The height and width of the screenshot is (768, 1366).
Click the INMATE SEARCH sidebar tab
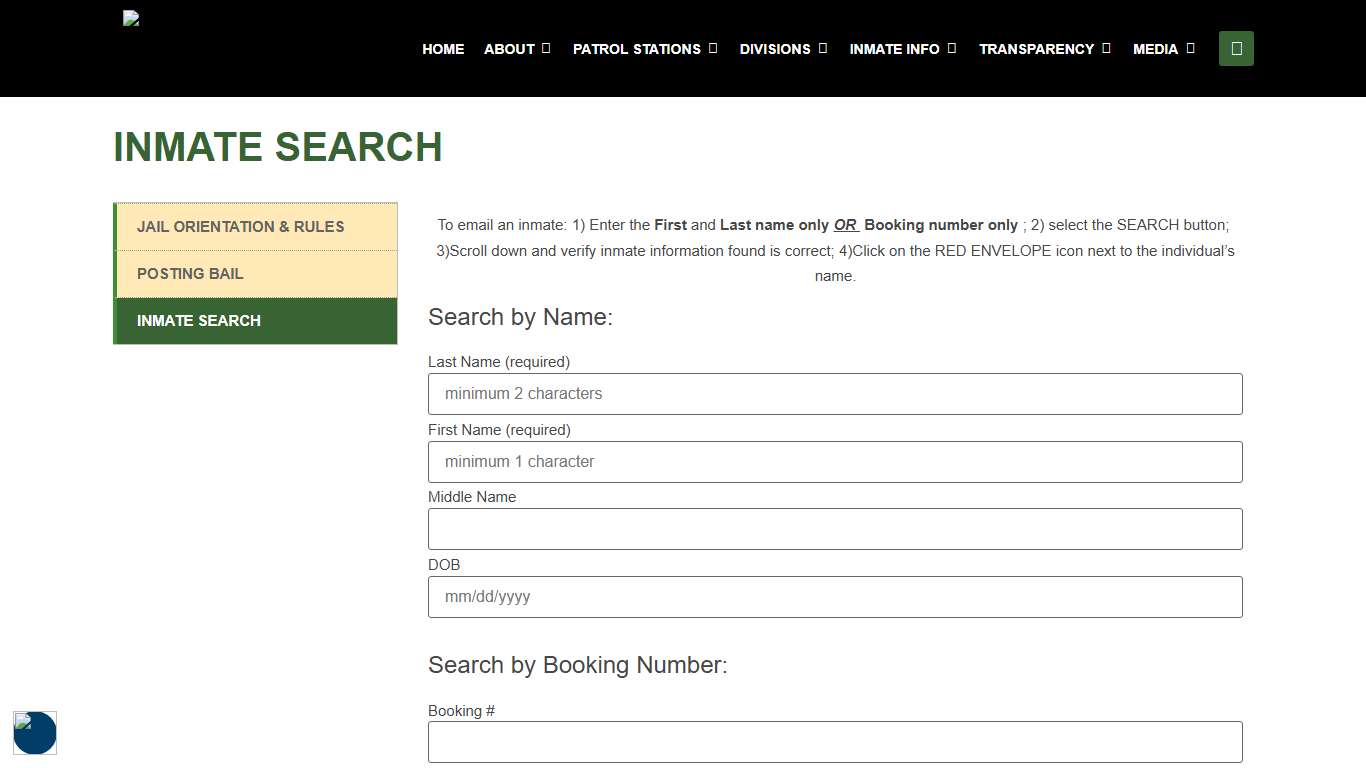click(198, 320)
